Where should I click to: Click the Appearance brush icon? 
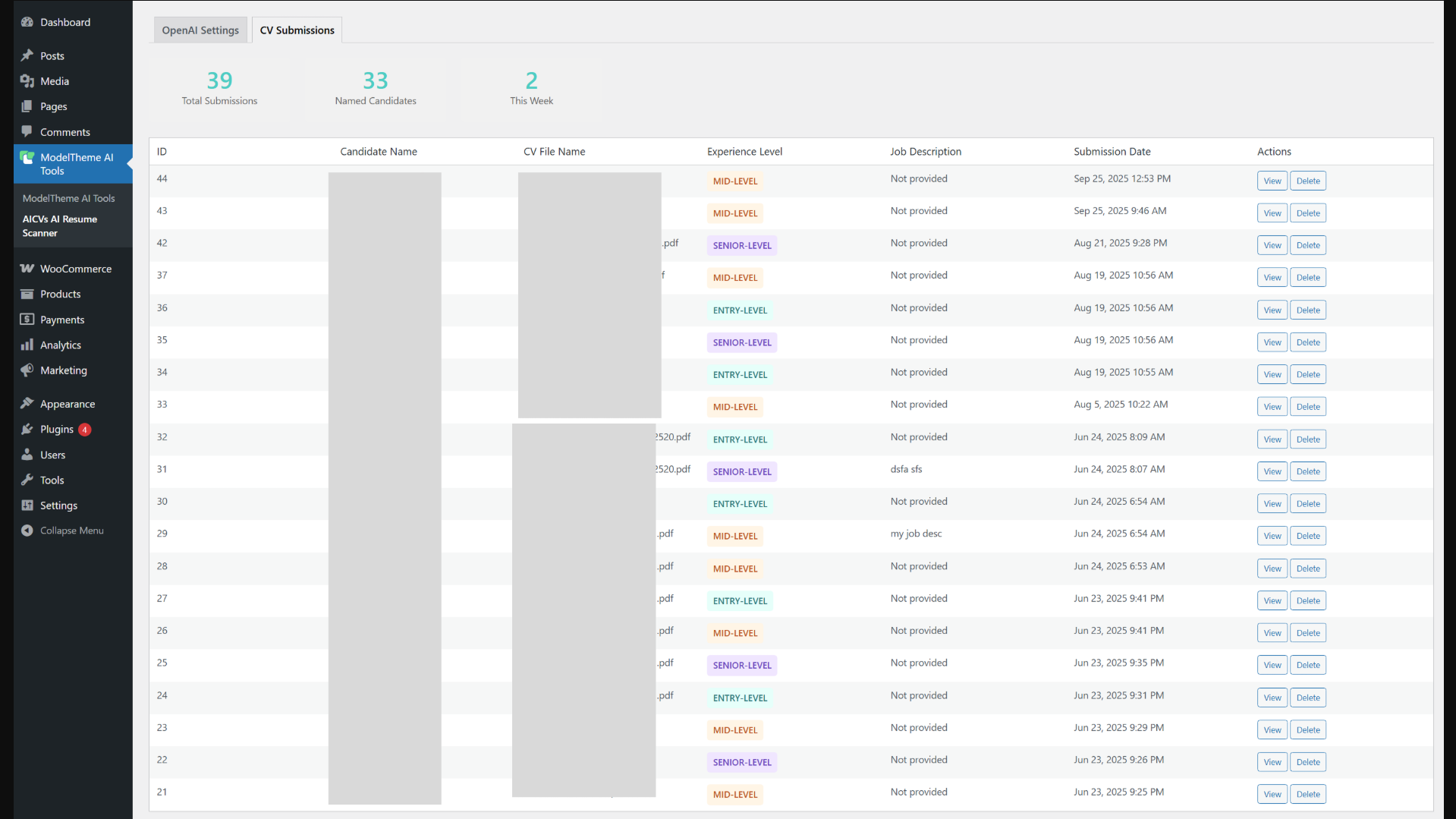[x=27, y=404]
